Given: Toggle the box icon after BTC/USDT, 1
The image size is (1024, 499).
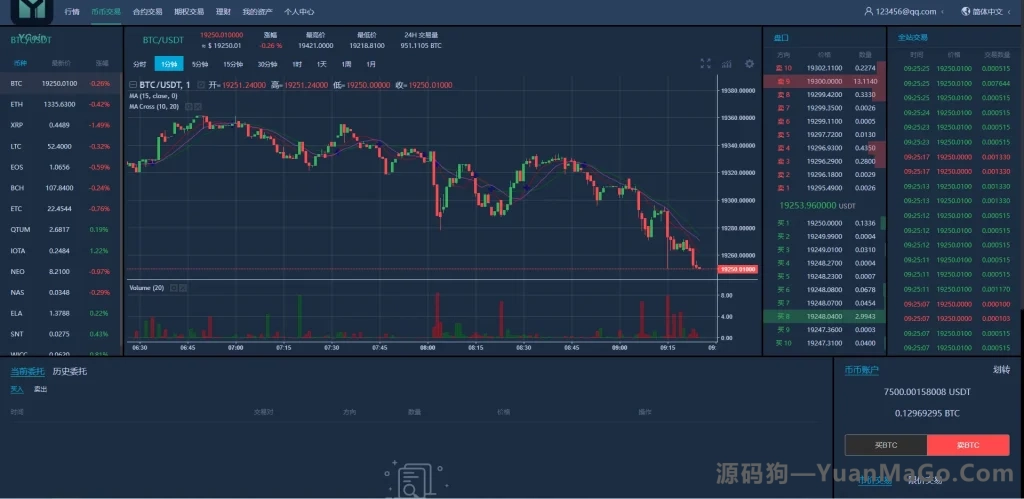Looking at the screenshot, I should tap(201, 85).
